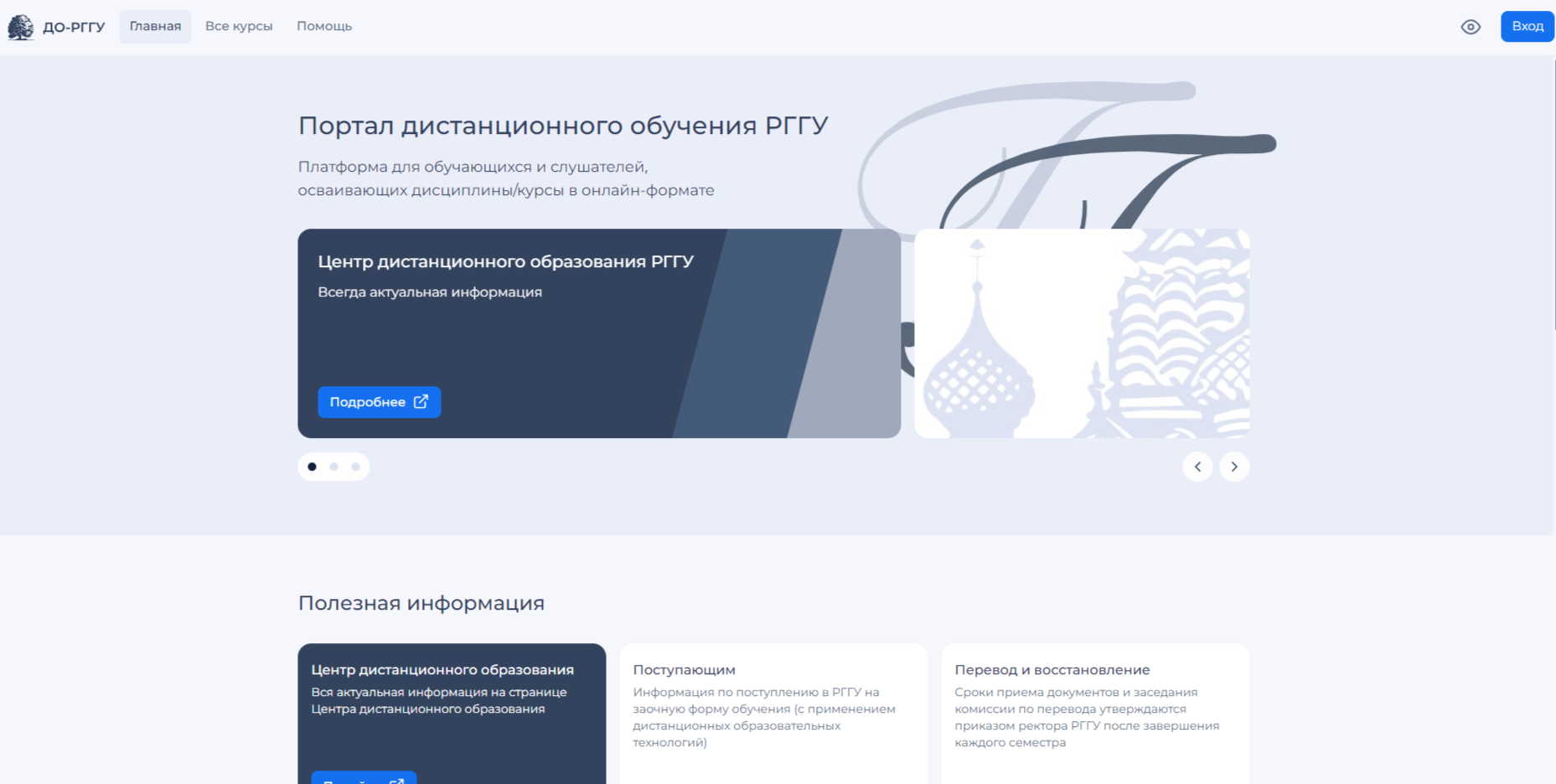Image resolution: width=1556 pixels, height=784 pixels.
Task: Advance to next slide with right chevron
Action: [x=1234, y=467]
